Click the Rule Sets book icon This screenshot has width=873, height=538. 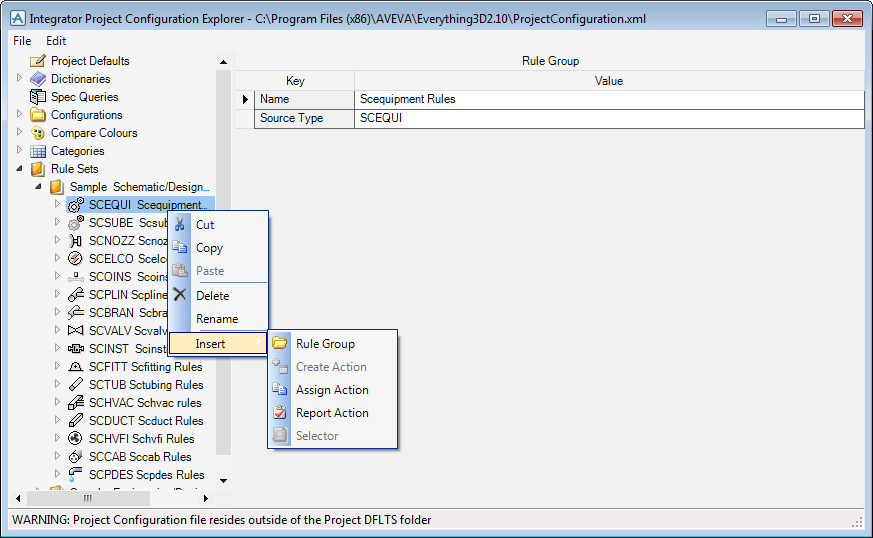tap(38, 169)
